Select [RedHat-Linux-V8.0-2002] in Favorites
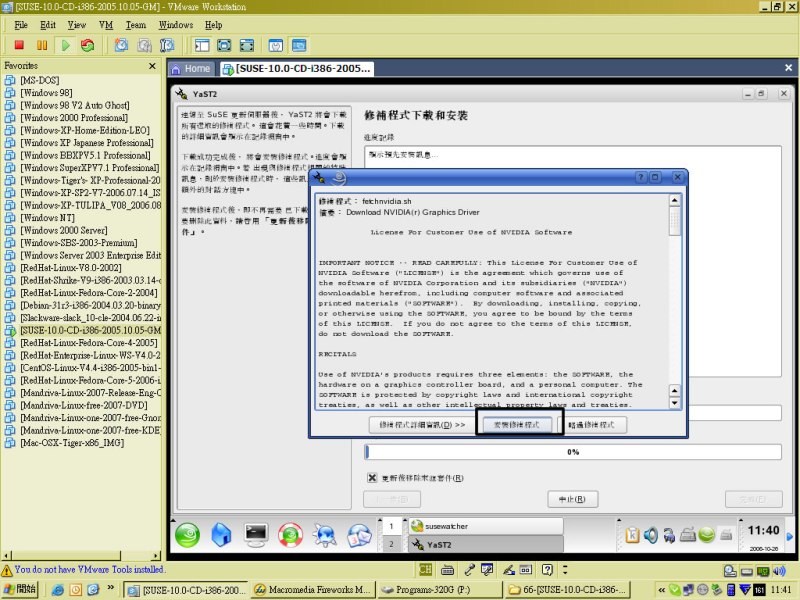This screenshot has height=600, width=800. pyautogui.click(x=70, y=268)
